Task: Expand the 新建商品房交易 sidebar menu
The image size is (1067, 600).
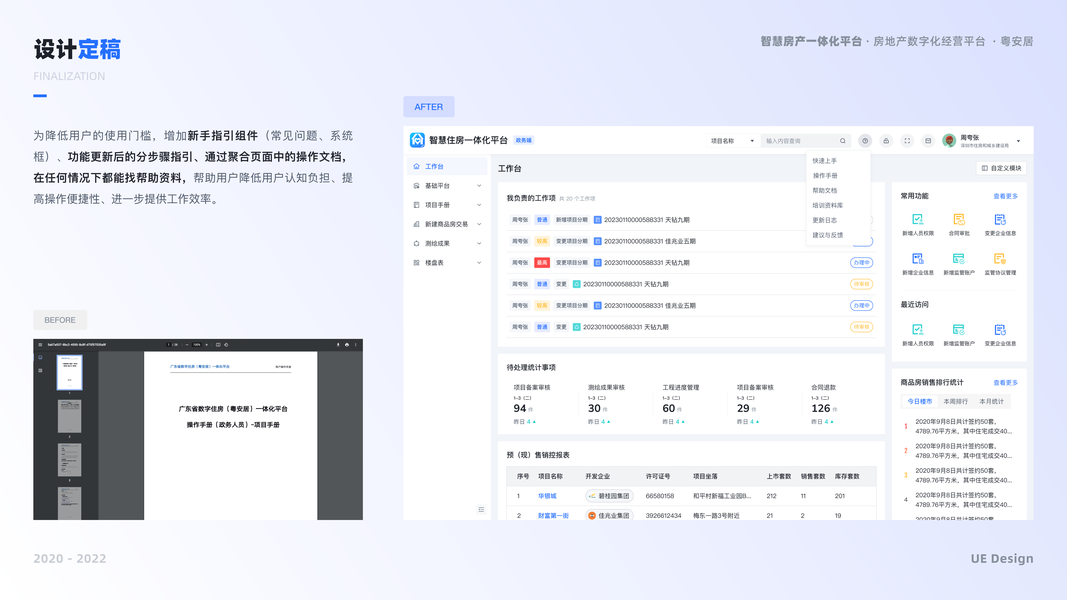Action: pyautogui.click(x=447, y=224)
